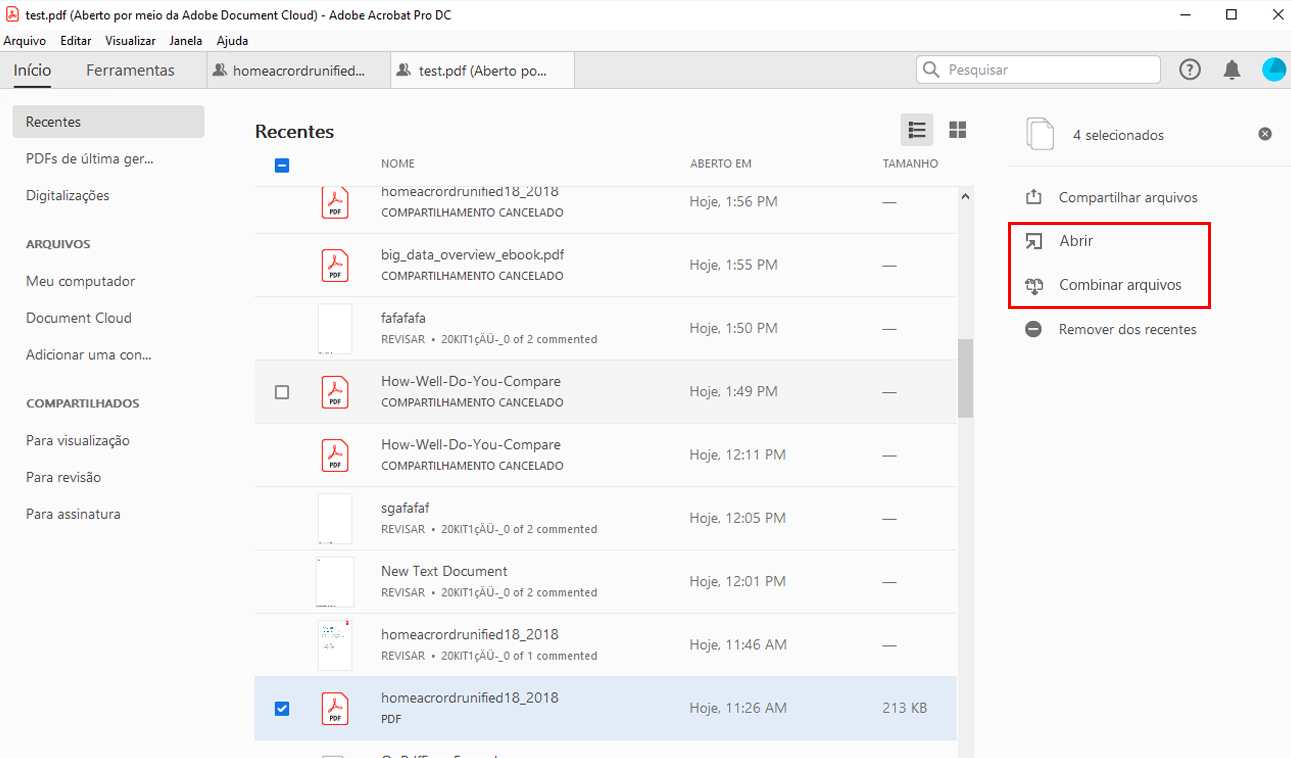1291x758 pixels.
Task: Sort by the TAMANHO column header
Action: tap(910, 164)
